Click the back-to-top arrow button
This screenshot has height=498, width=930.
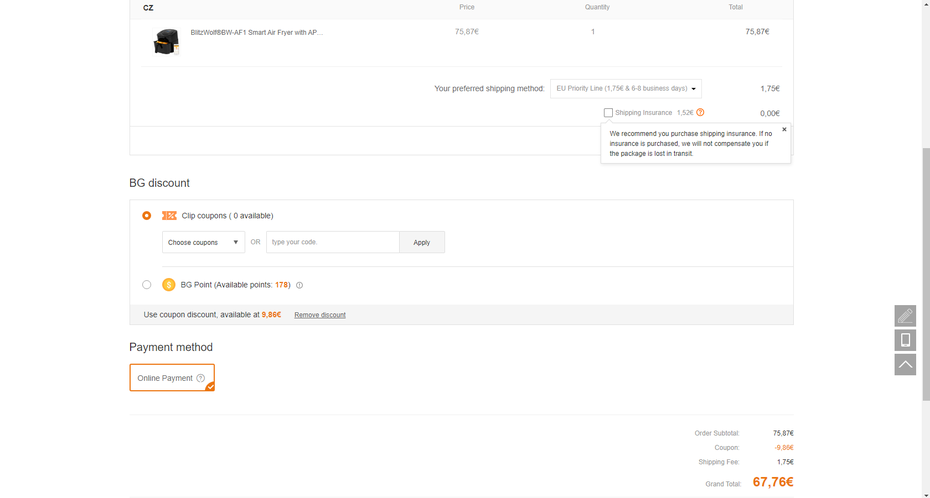[x=905, y=365]
